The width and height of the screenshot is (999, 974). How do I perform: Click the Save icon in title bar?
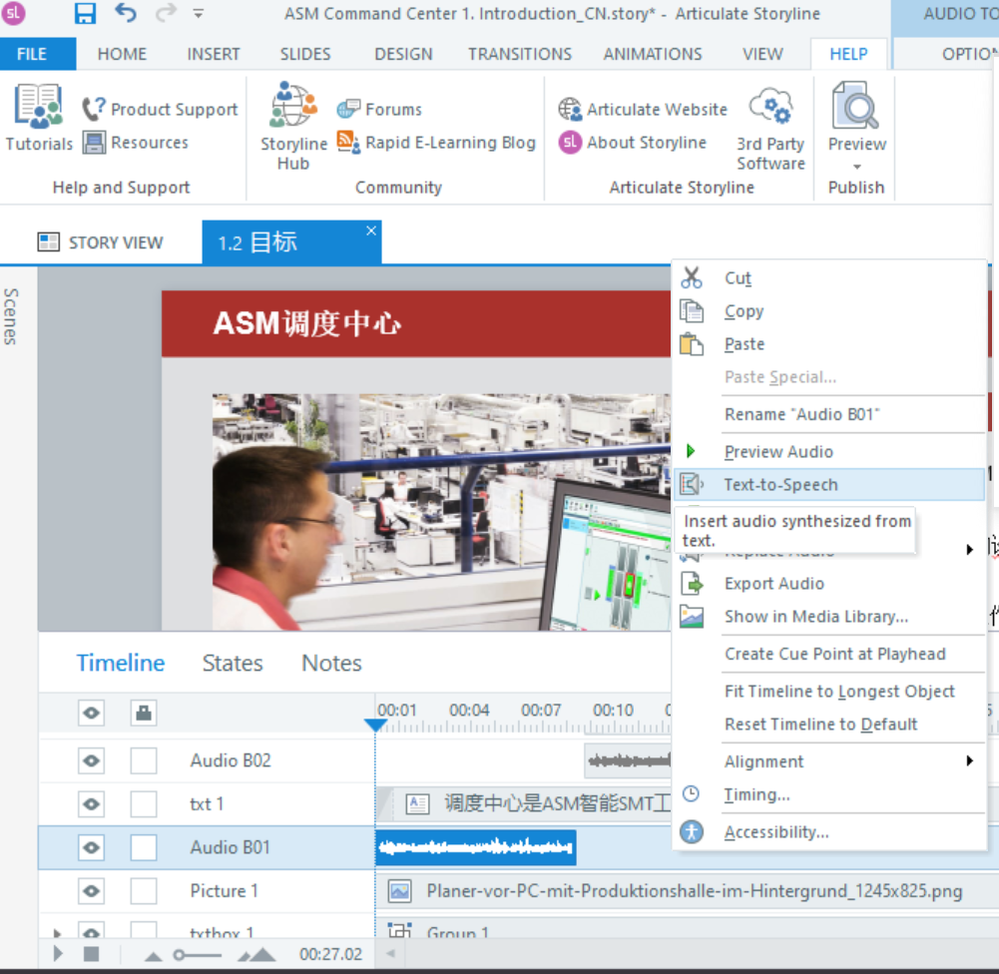(x=85, y=13)
